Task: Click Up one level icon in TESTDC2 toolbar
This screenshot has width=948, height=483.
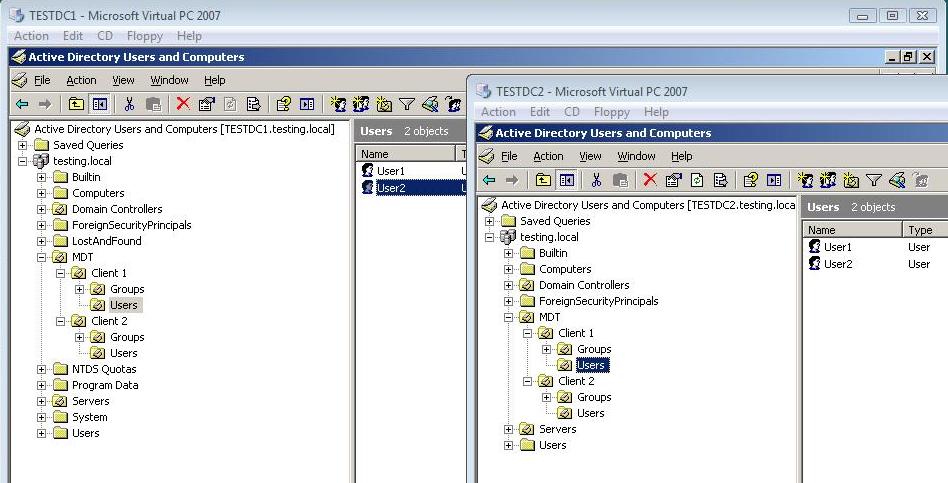Action: click(543, 180)
